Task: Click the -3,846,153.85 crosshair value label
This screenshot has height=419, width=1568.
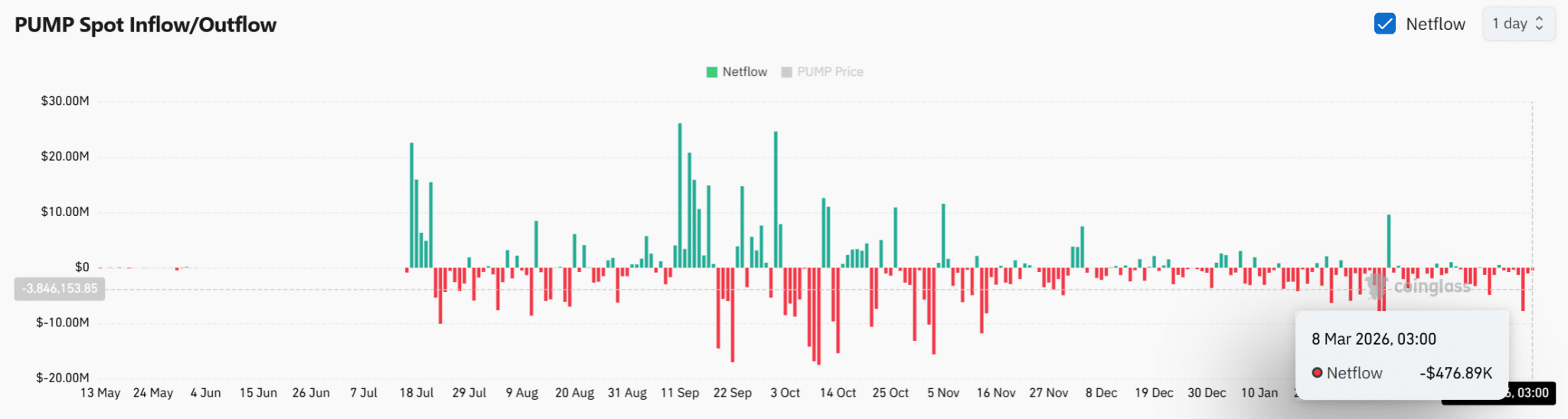Action: (60, 289)
